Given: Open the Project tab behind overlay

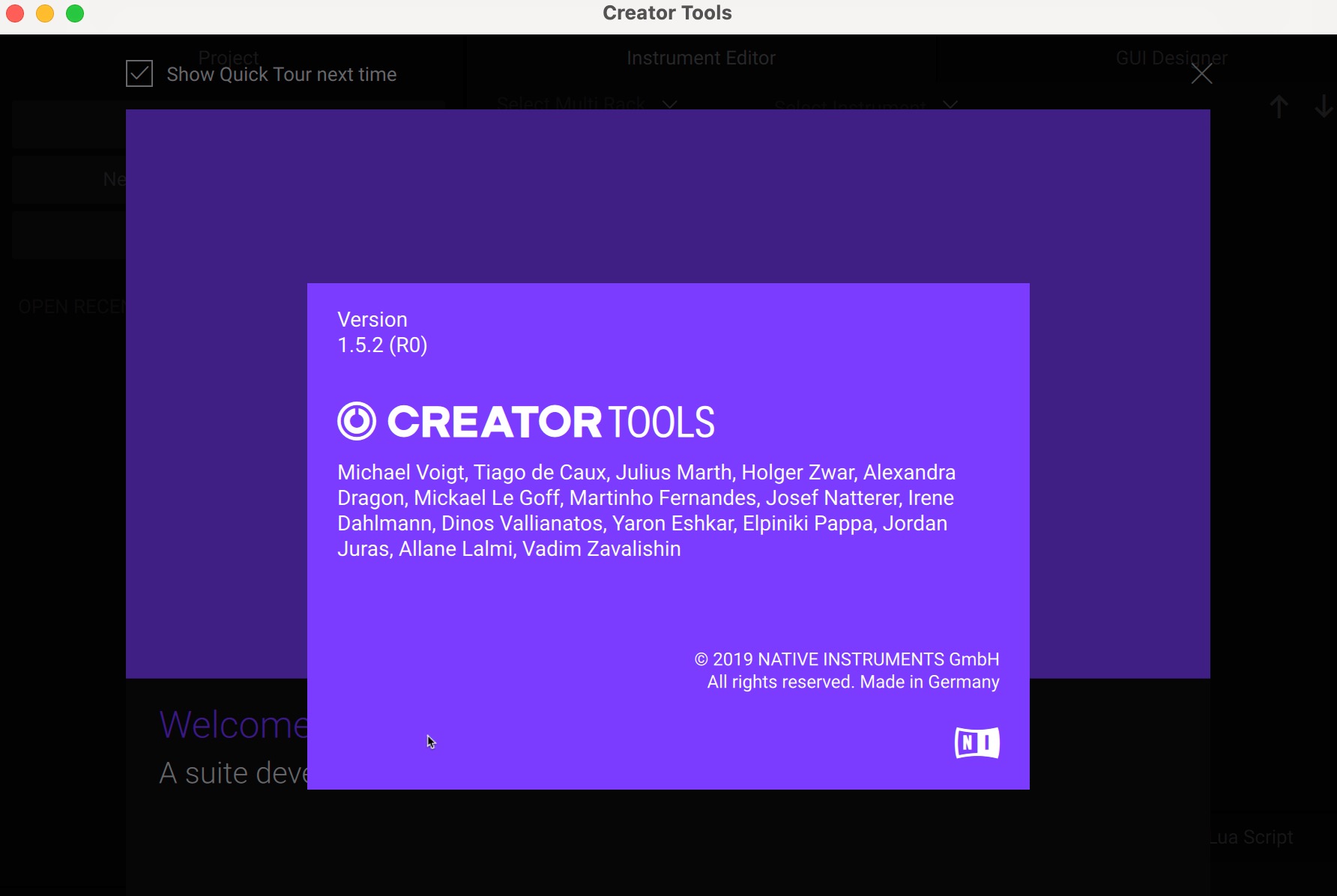Looking at the screenshot, I should pyautogui.click(x=229, y=57).
